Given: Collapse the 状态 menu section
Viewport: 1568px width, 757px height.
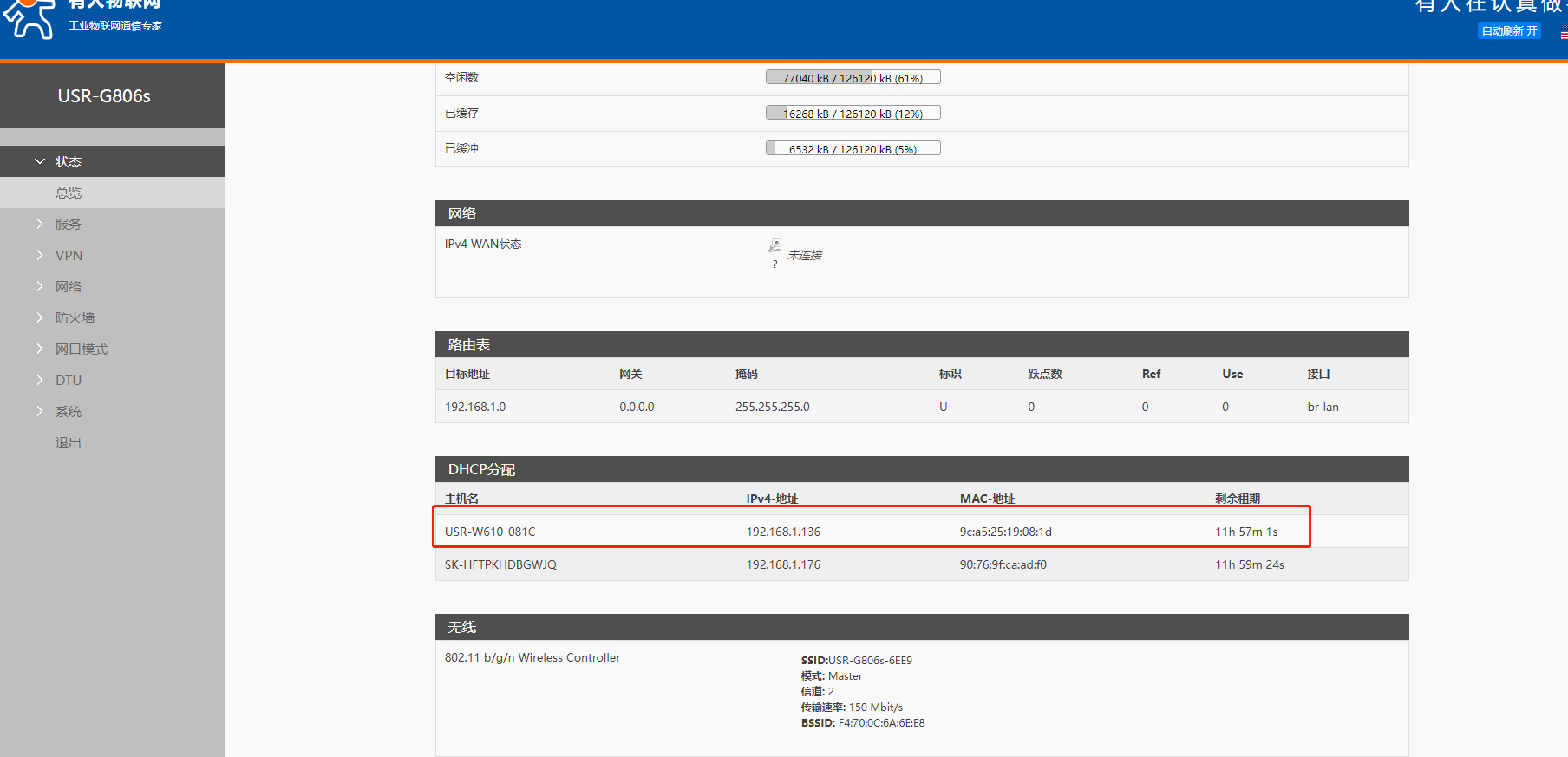Looking at the screenshot, I should tap(40, 161).
